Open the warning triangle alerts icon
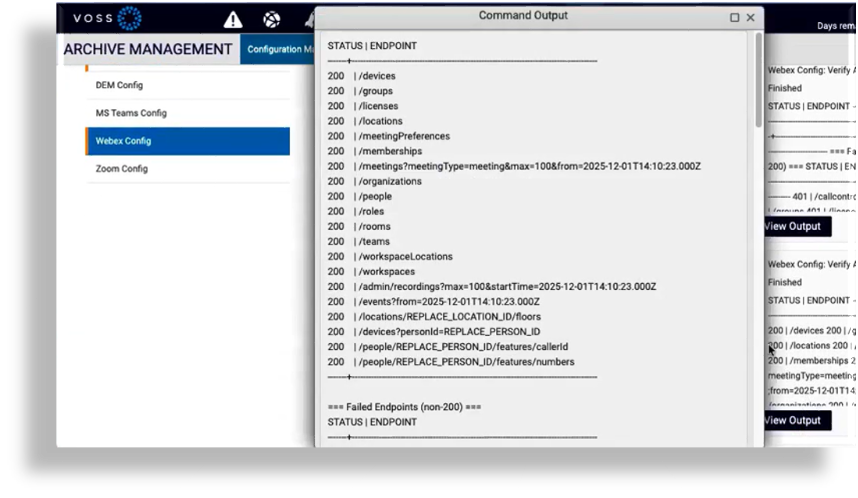The image size is (858, 498). tap(233, 20)
